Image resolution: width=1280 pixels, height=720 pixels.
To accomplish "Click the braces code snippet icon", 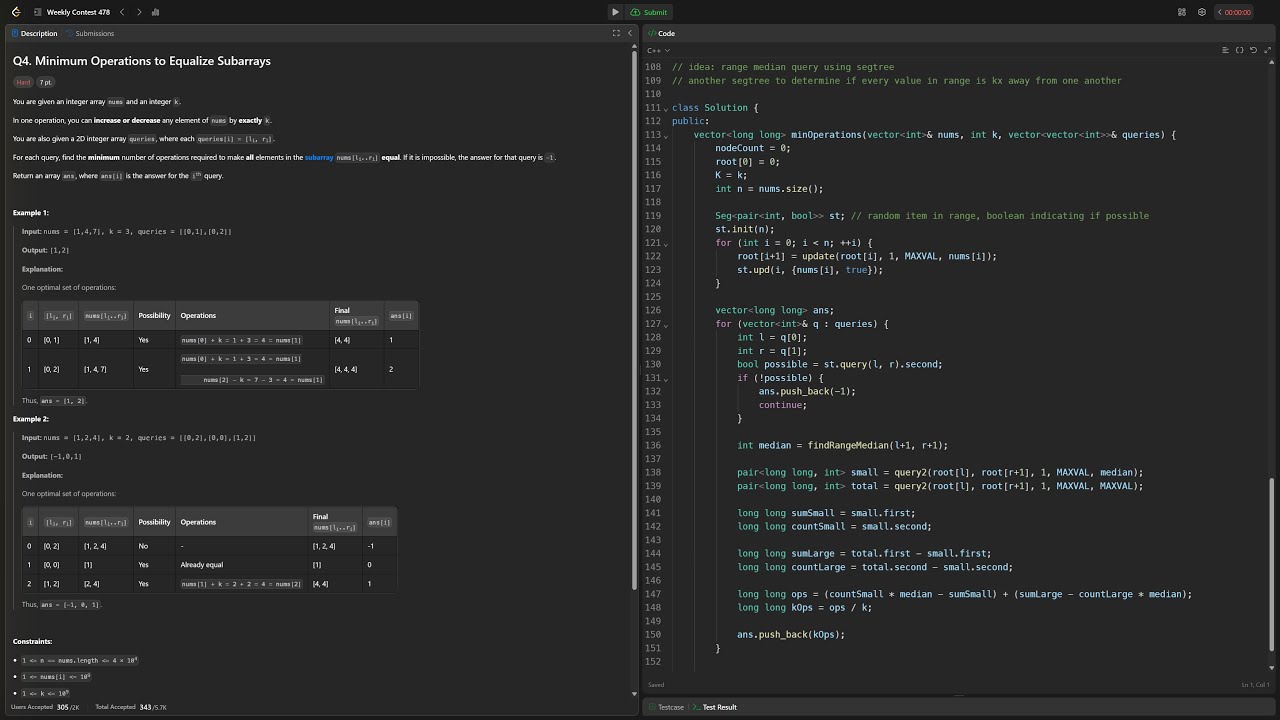I will (1239, 50).
